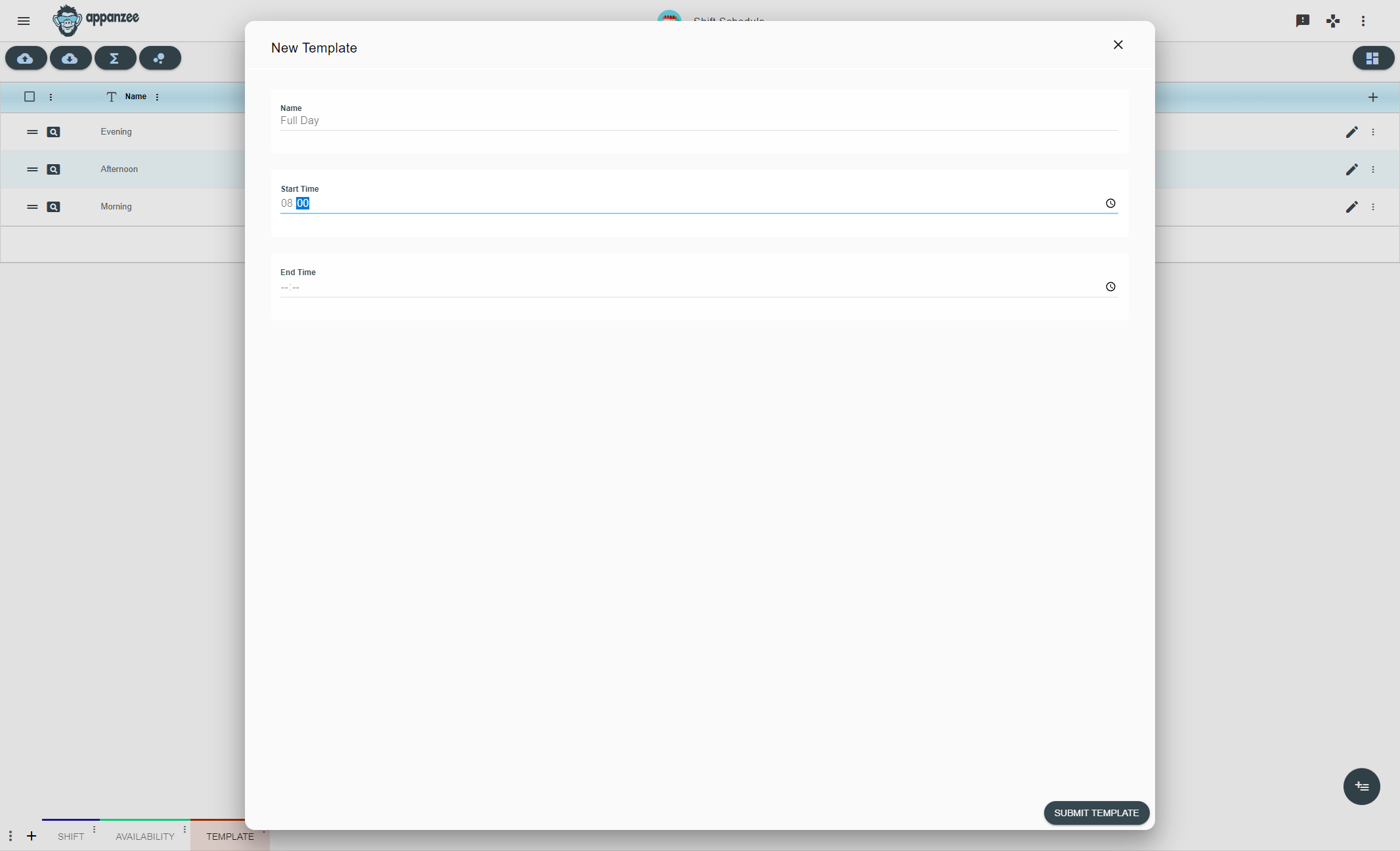
Task: Switch to the AVAILABILITY tab
Action: 145,837
